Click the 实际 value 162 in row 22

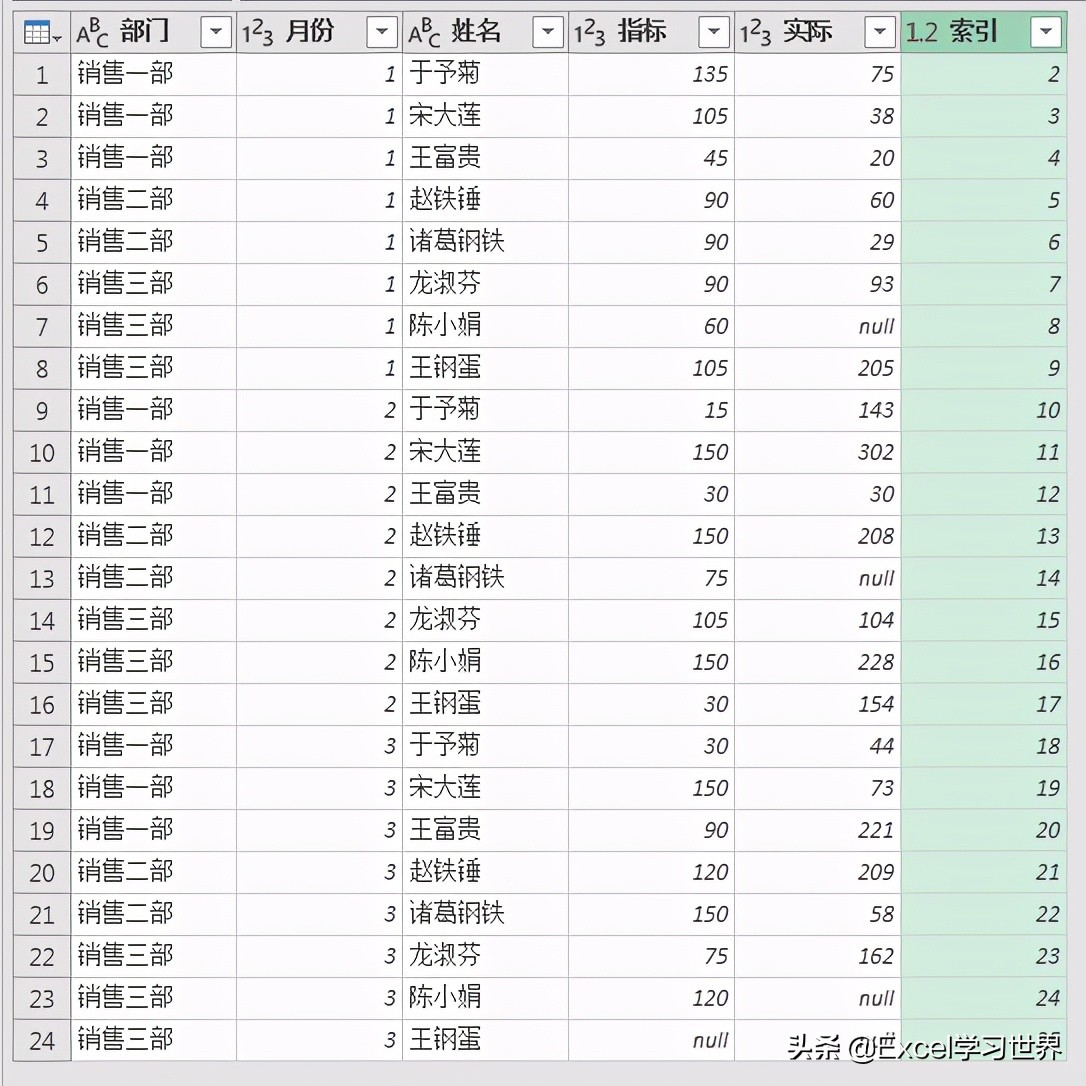pyautogui.click(x=817, y=956)
